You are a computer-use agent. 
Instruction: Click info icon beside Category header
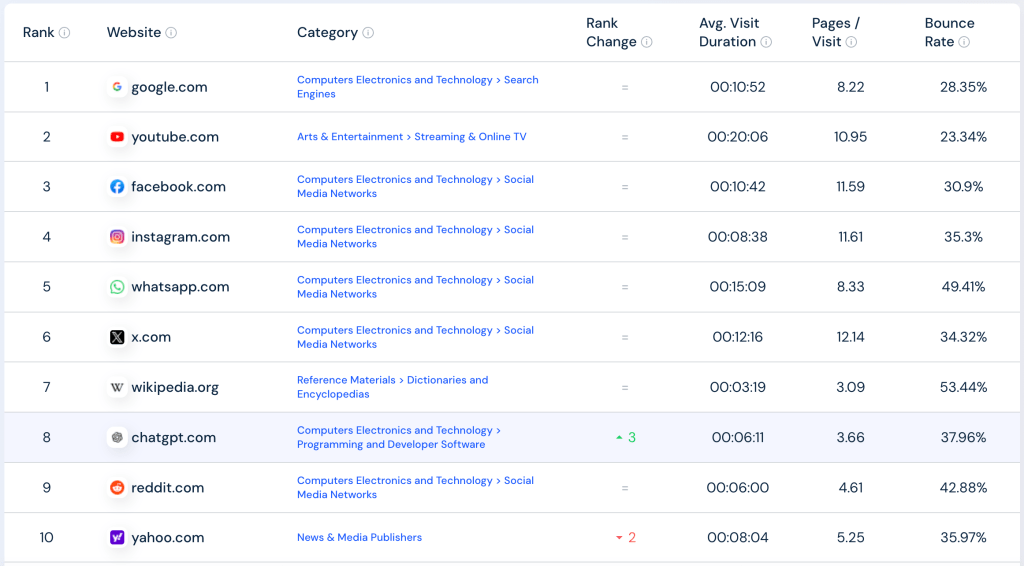pyautogui.click(x=368, y=33)
